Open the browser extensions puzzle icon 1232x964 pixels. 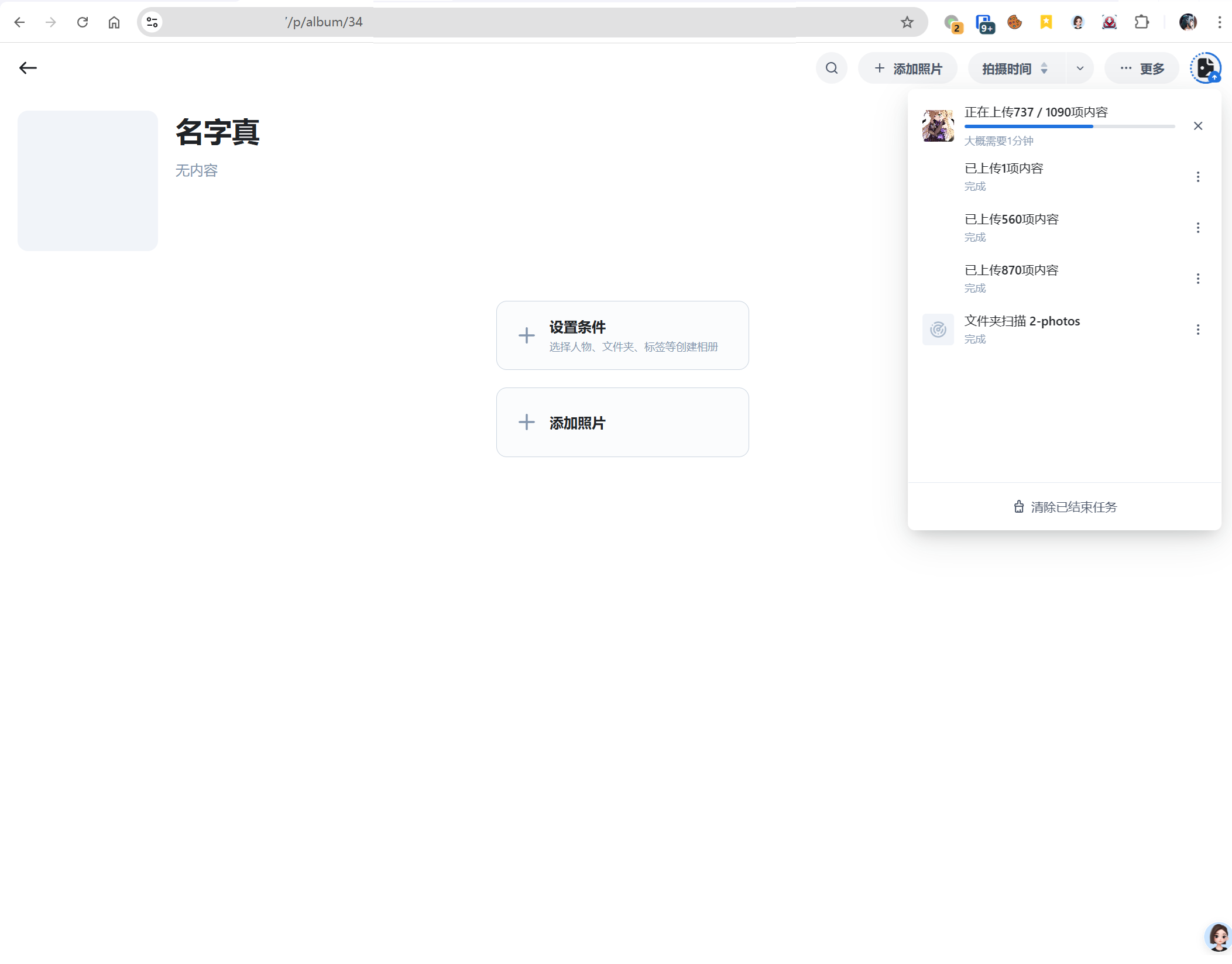point(1141,22)
